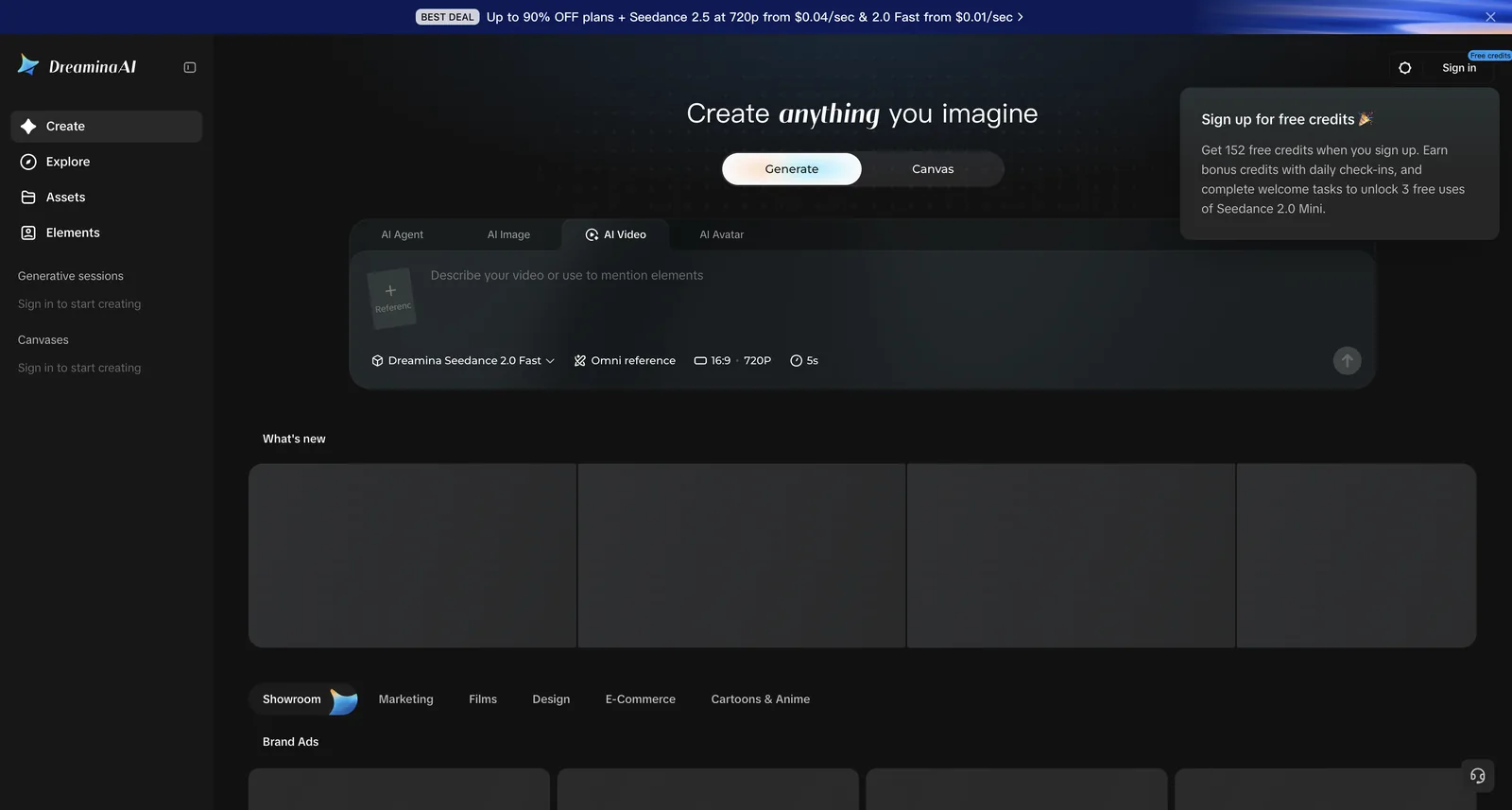Click the Free credits badge
Image resolution: width=1512 pixels, height=810 pixels.
[x=1490, y=56]
